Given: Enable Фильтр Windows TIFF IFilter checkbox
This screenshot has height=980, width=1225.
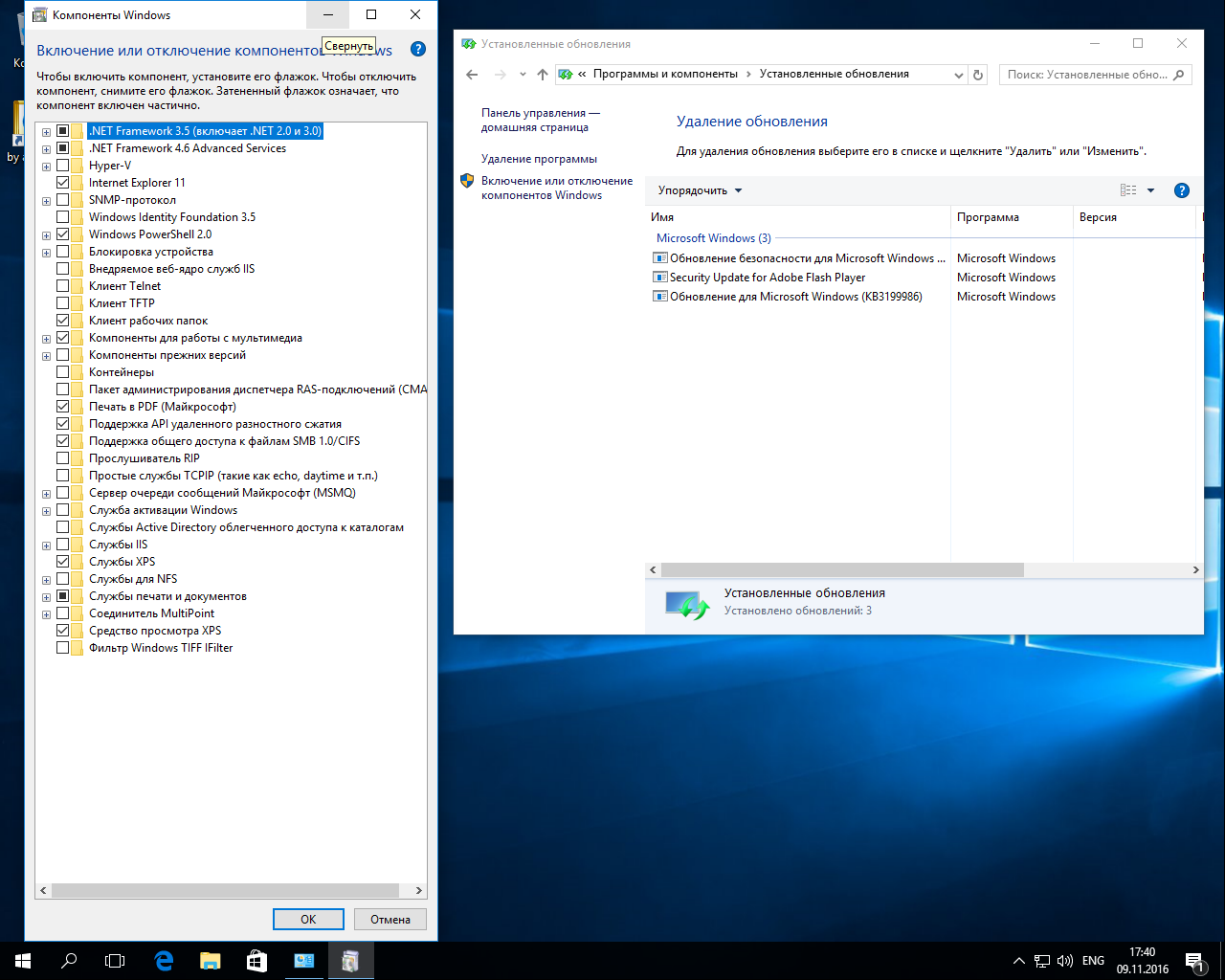Looking at the screenshot, I should pyautogui.click(x=62, y=648).
